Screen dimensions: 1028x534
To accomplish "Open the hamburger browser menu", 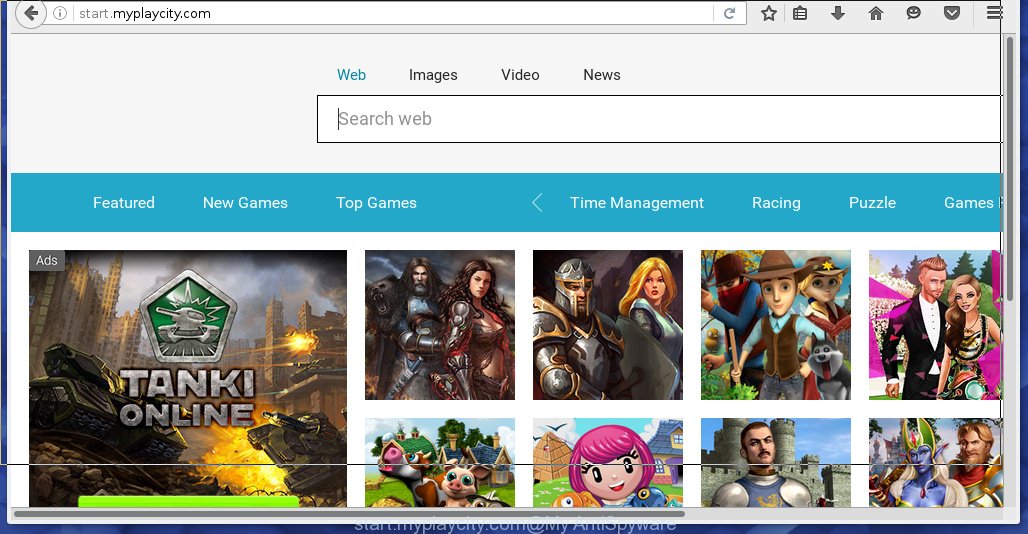I will tap(995, 12).
